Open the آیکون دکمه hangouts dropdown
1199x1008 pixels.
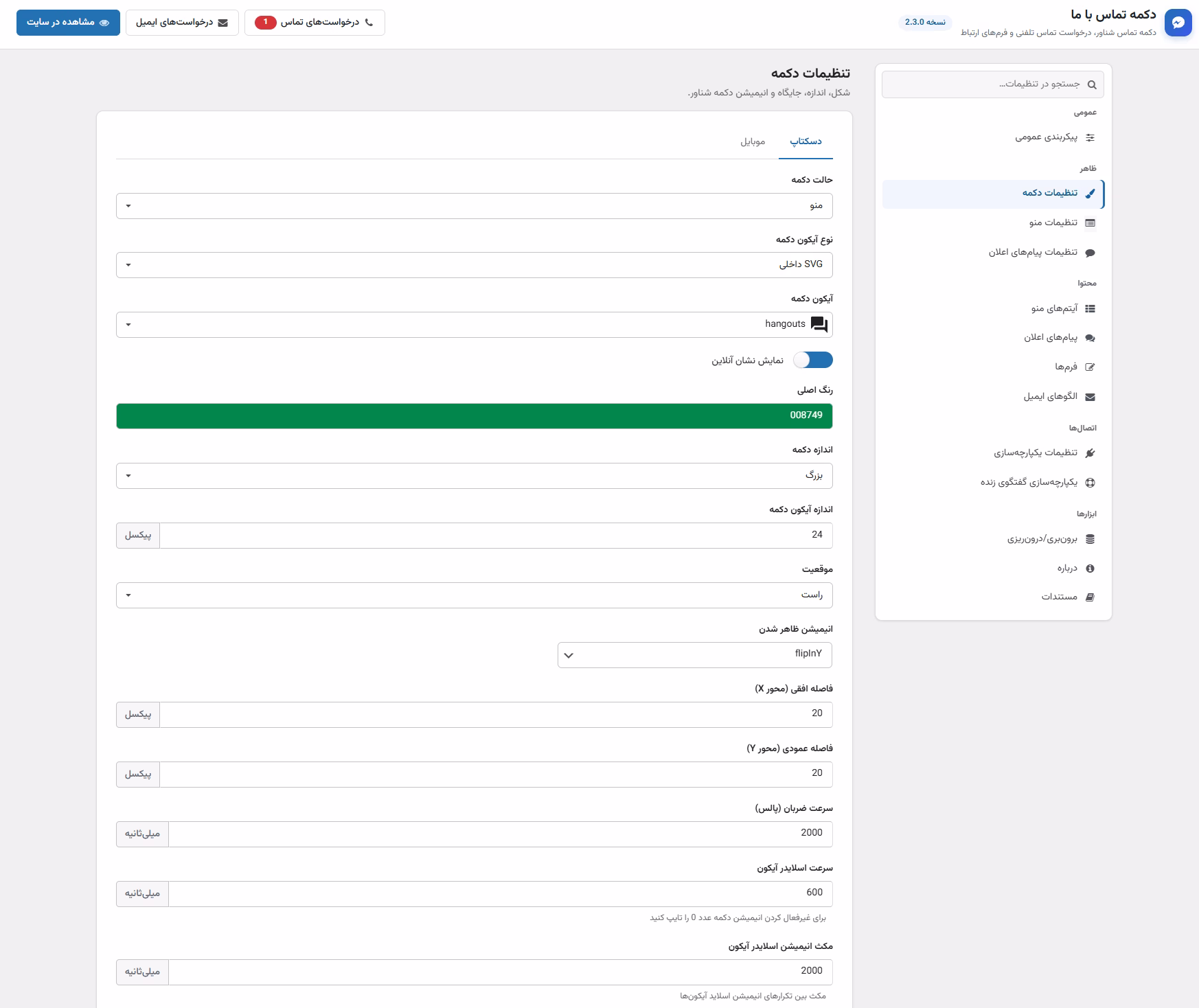click(475, 325)
